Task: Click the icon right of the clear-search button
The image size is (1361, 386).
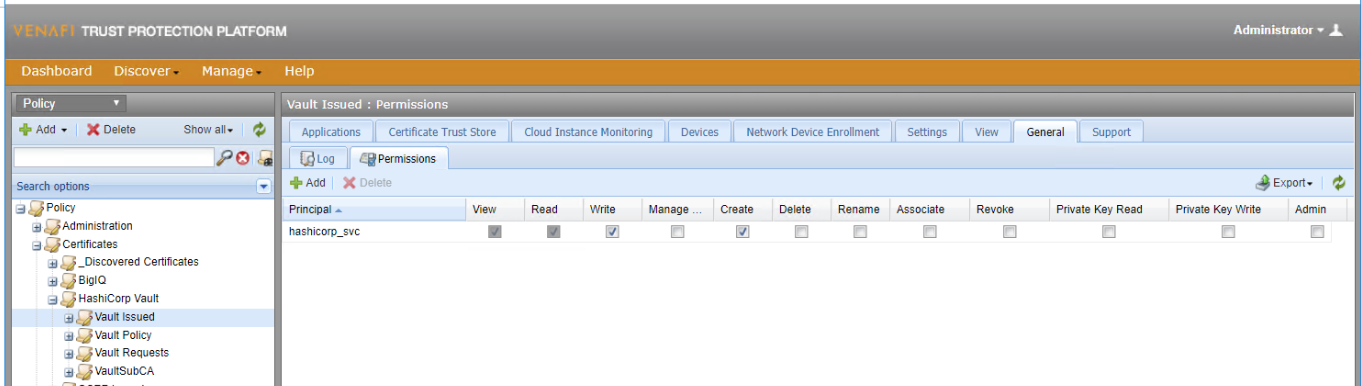Action: (265, 158)
